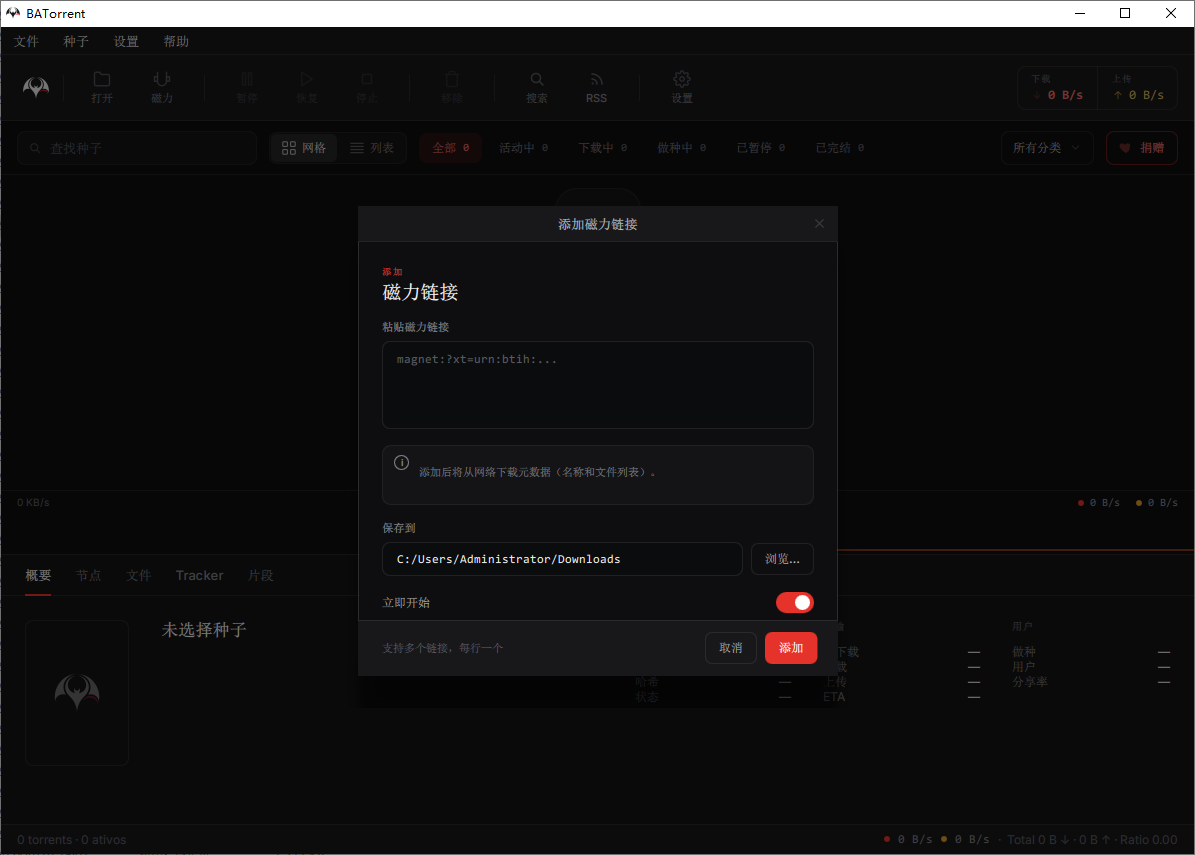The height and width of the screenshot is (855, 1195).
Task: Click the info icon in metadata notice
Action: click(x=402, y=463)
